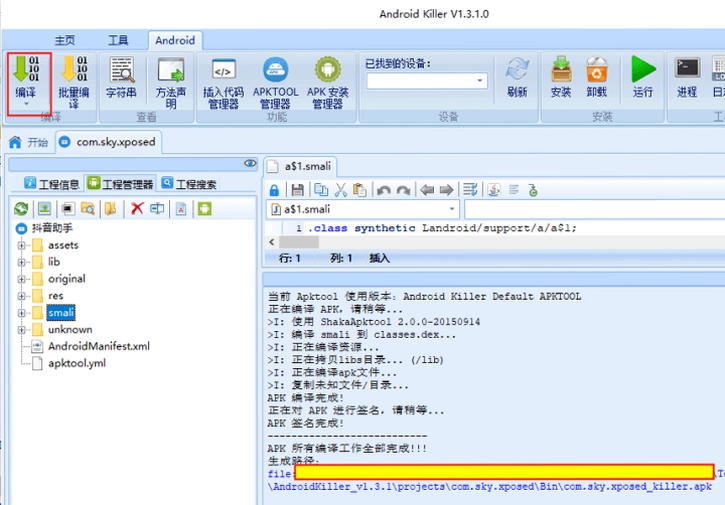Select AndroidManifest.xml in project tree
725x505 pixels.
[98, 346]
